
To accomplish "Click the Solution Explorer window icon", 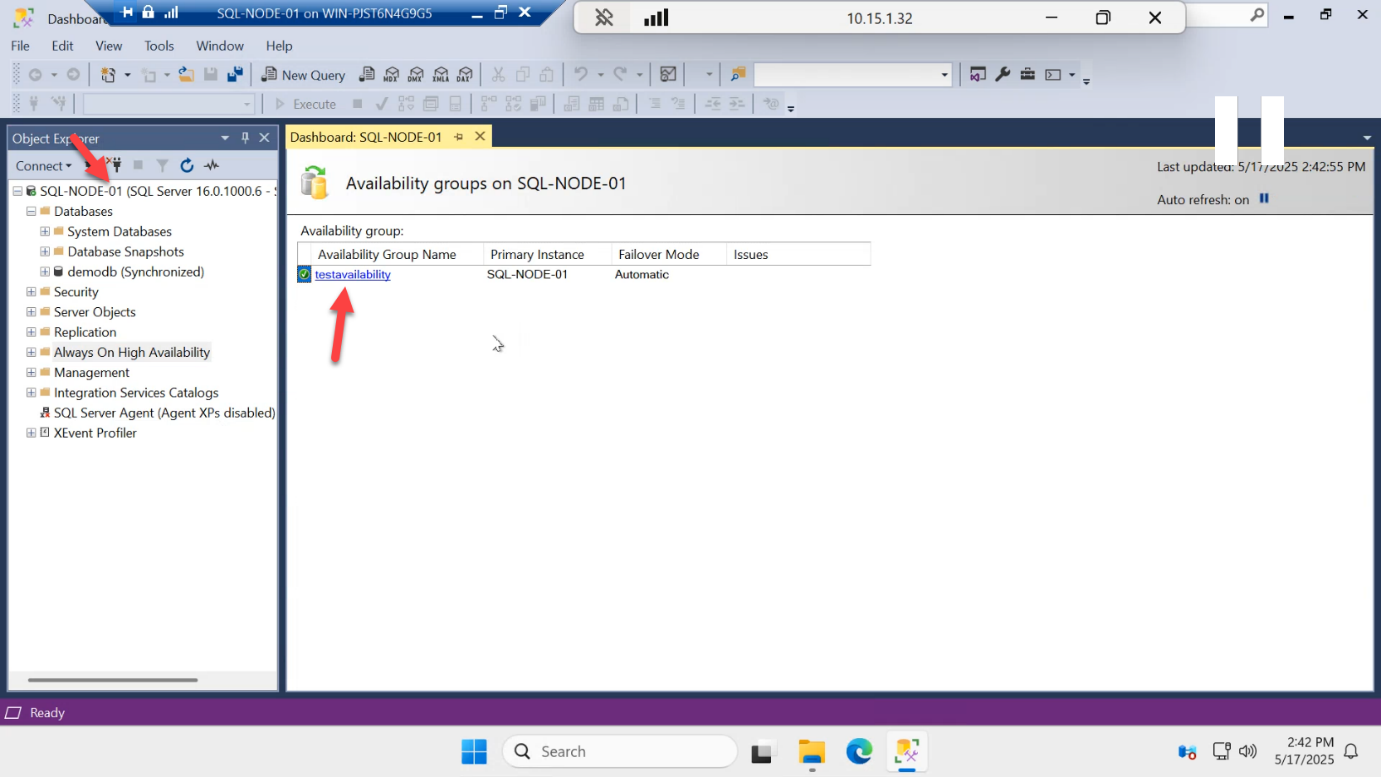I will click(x=977, y=75).
